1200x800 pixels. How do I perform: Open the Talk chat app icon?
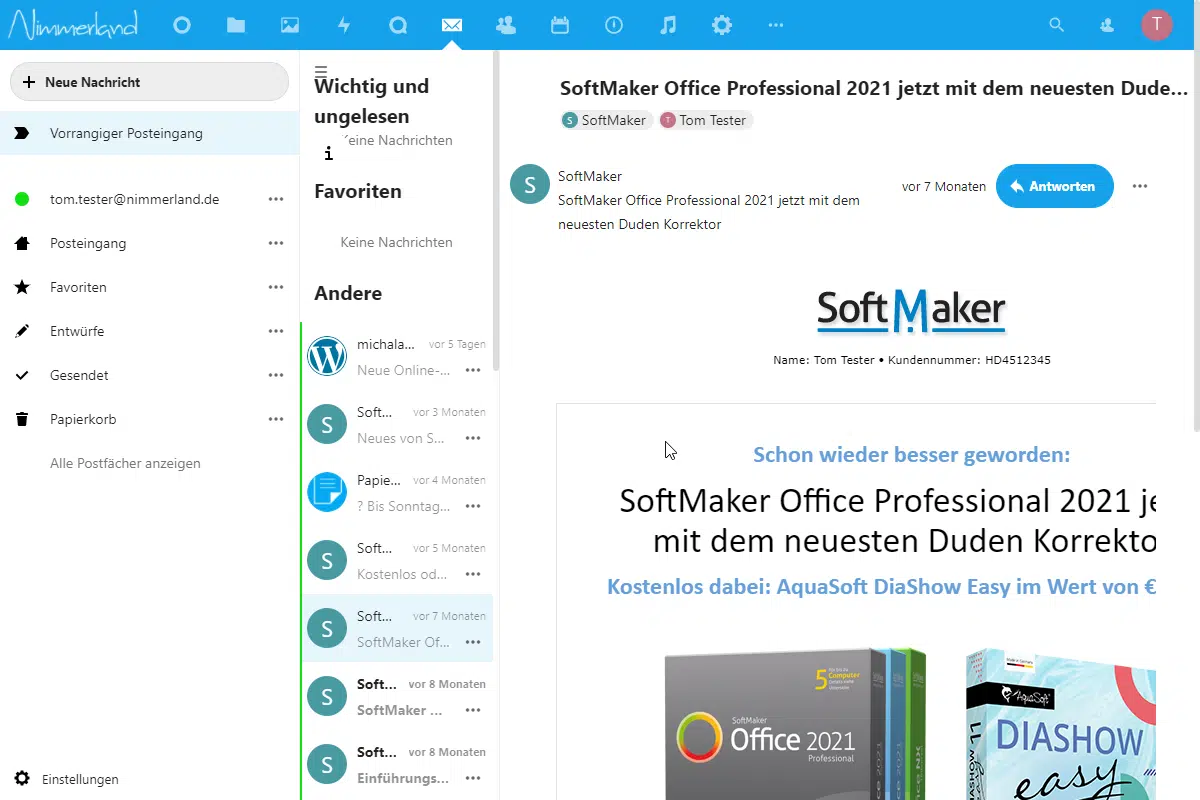click(x=398, y=25)
